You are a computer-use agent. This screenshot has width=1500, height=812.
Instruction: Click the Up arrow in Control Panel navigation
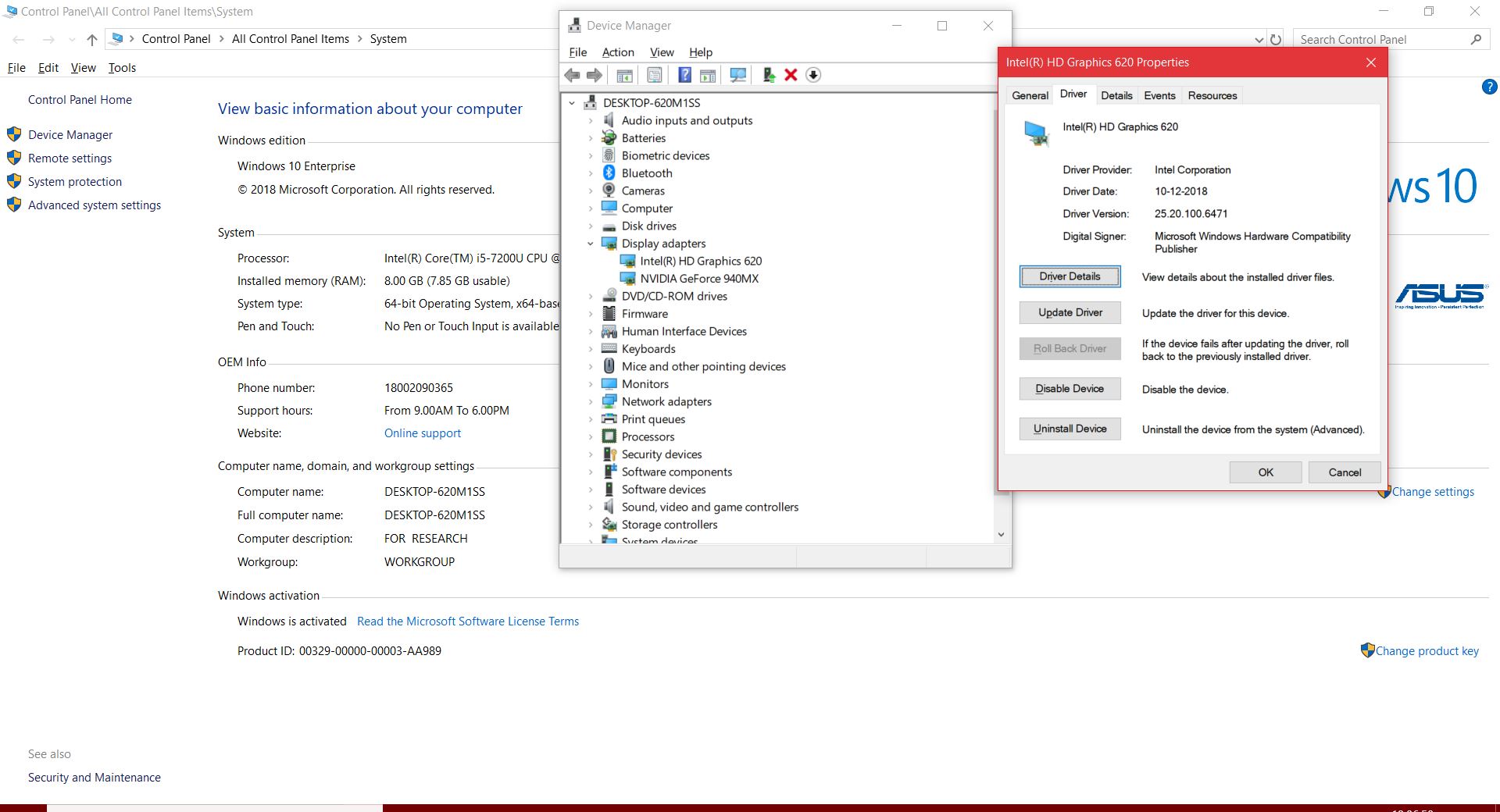(x=92, y=39)
